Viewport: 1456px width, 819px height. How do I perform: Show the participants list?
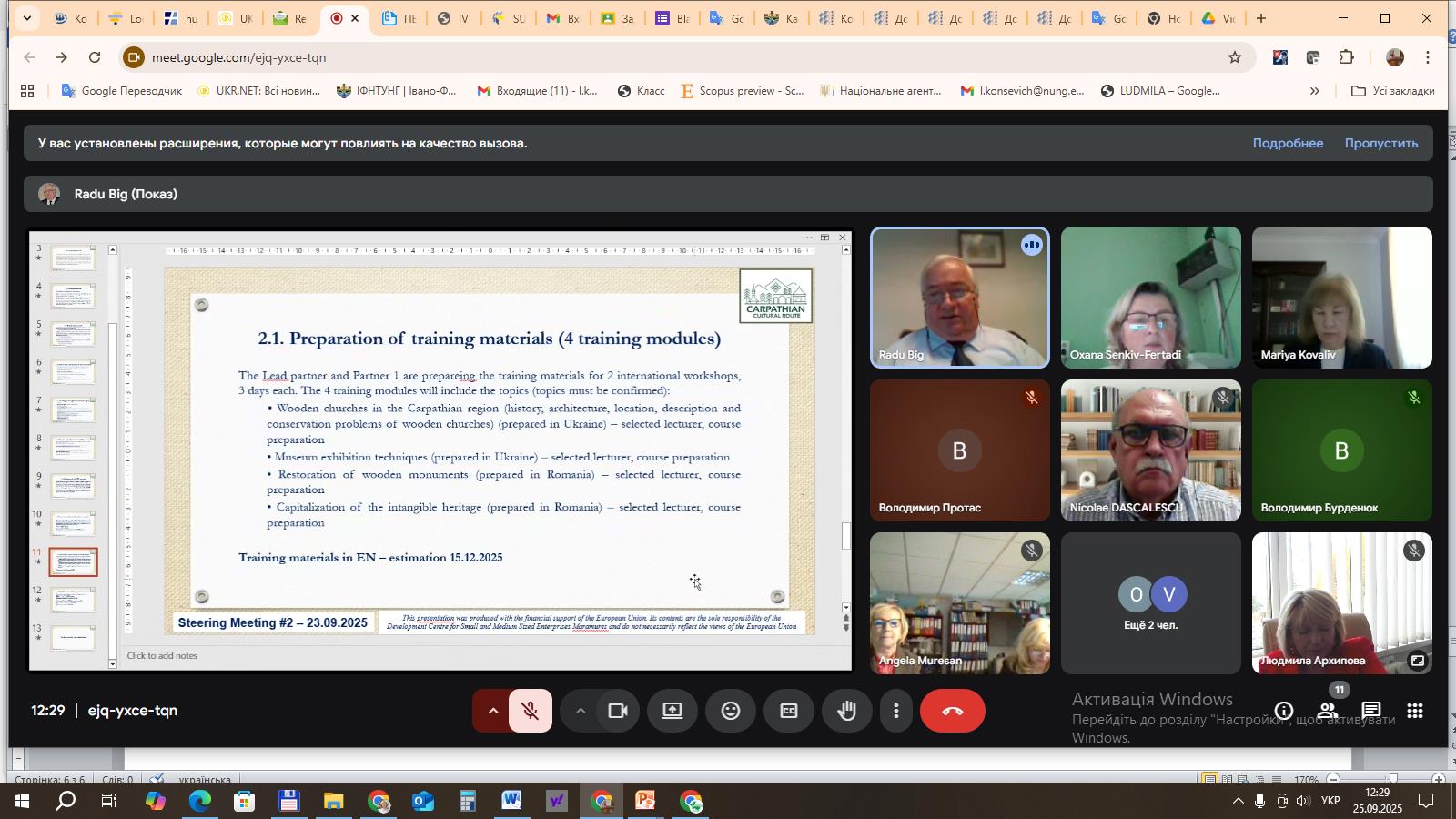[1328, 711]
